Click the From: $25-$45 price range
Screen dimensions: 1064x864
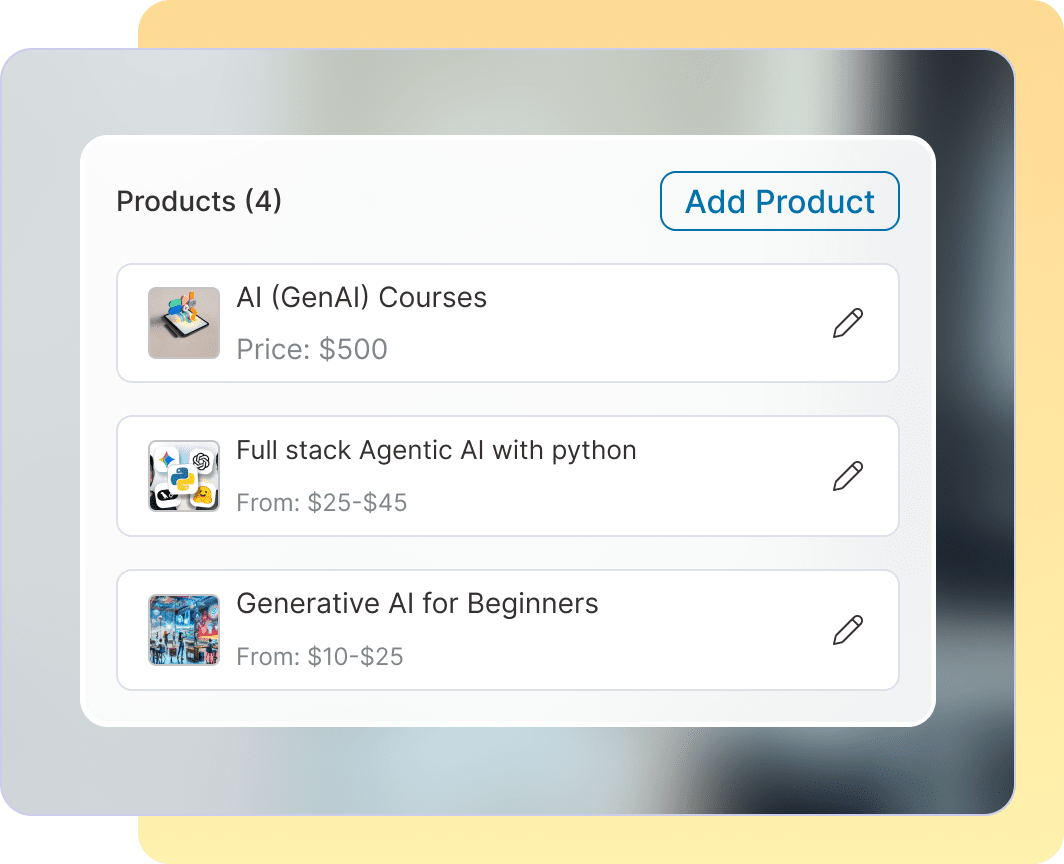pos(322,503)
